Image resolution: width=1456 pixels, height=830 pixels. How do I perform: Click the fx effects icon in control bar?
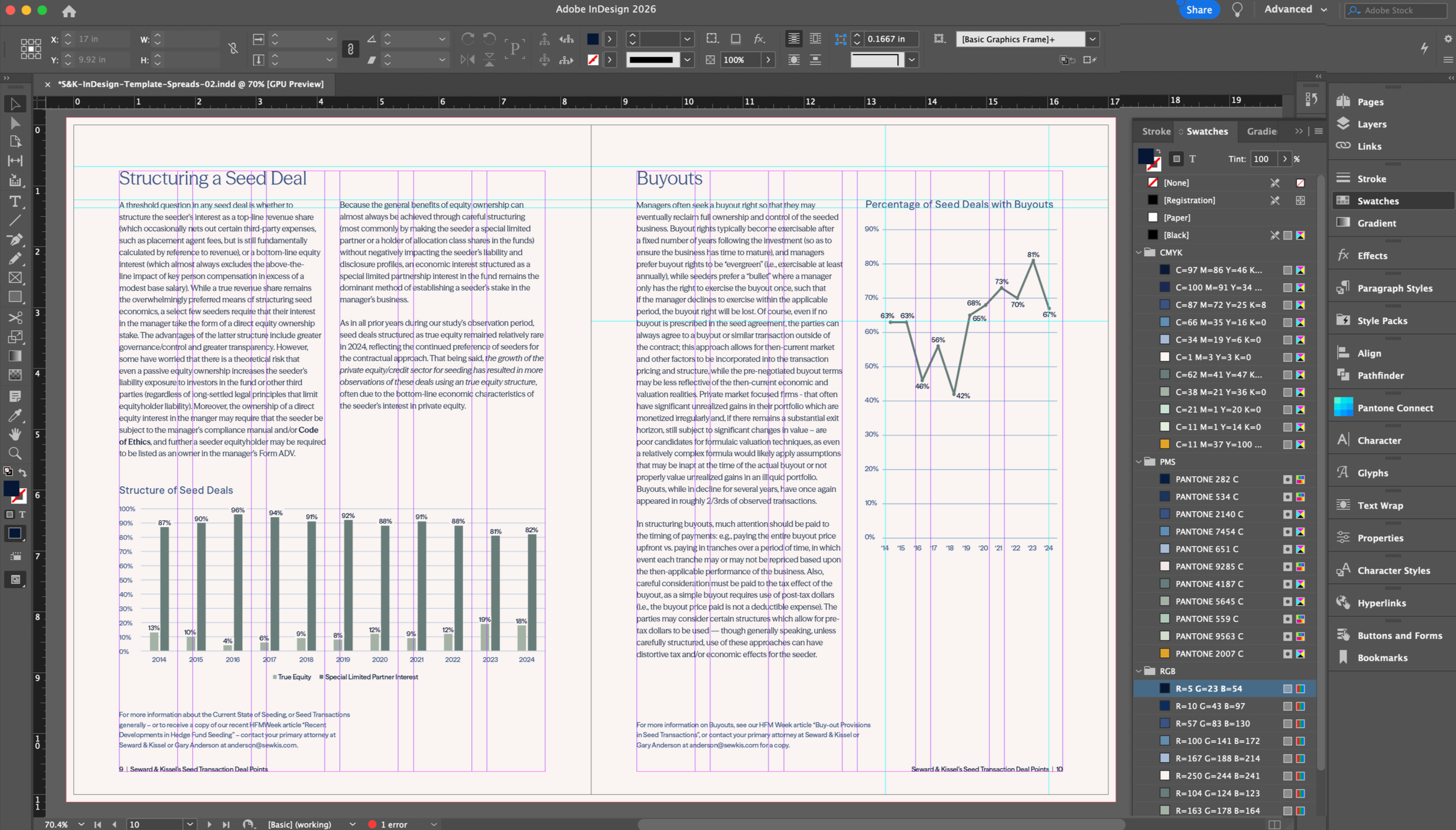760,39
